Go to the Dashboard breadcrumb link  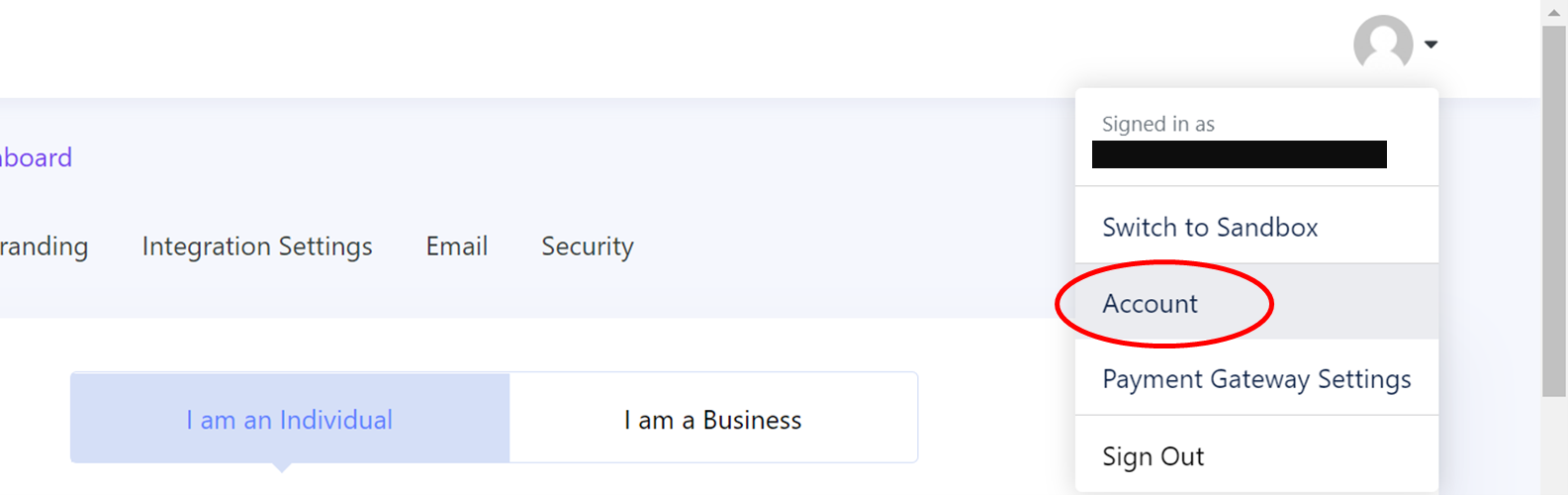pyautogui.click(x=36, y=157)
